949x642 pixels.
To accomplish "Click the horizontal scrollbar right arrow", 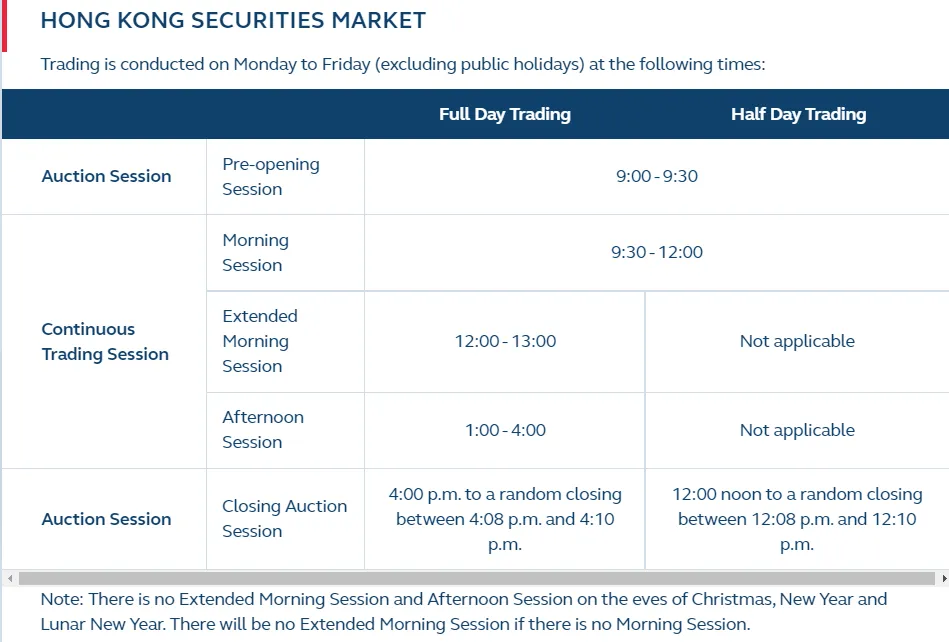I will [944, 578].
